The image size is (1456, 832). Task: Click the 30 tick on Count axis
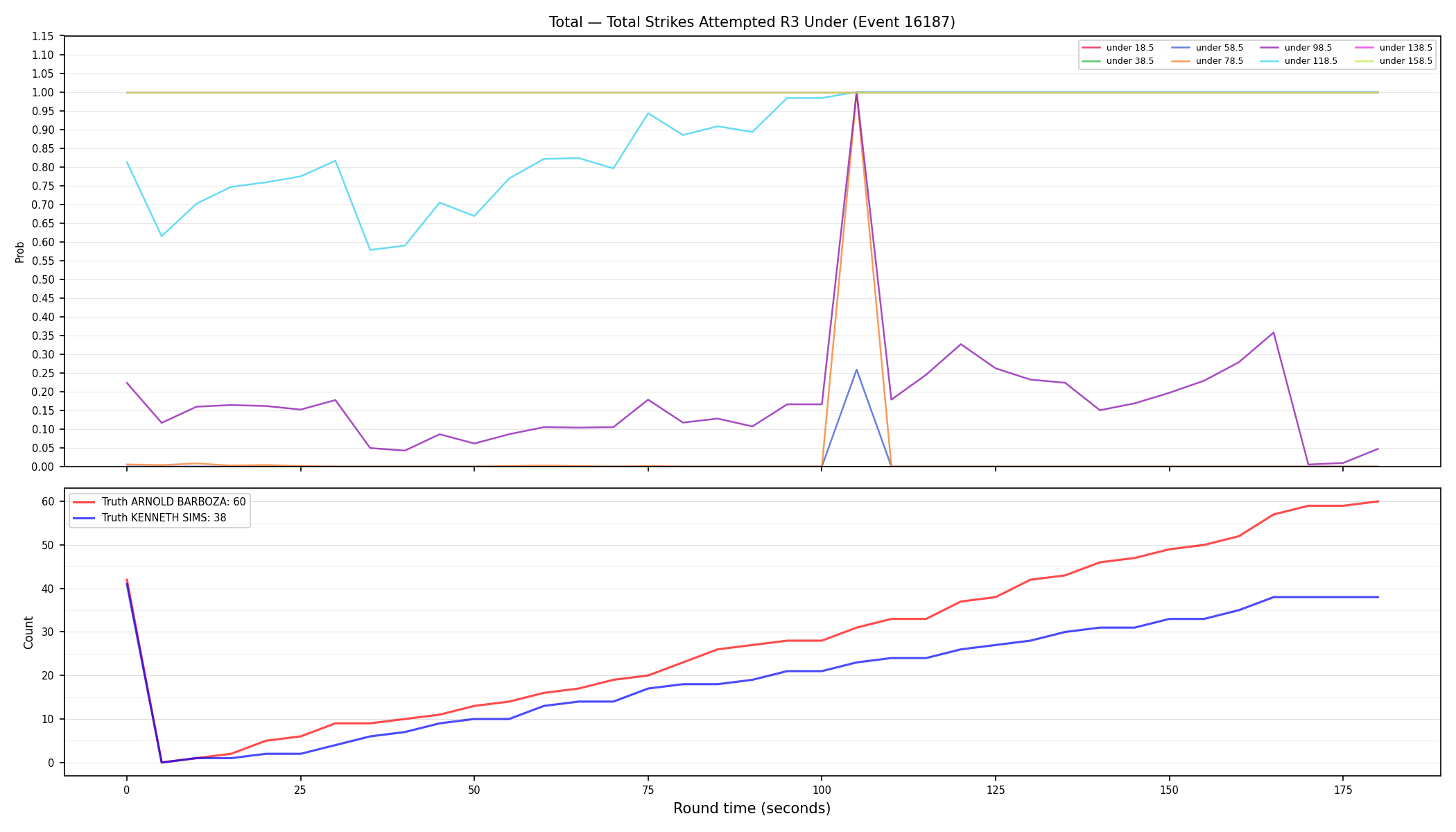pyautogui.click(x=49, y=632)
